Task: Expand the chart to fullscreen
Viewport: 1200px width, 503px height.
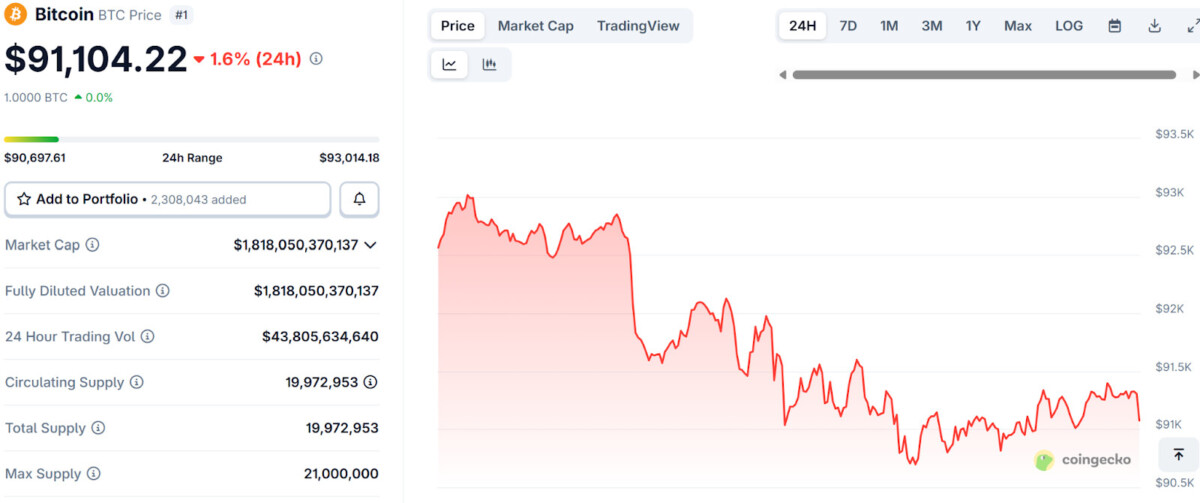Action: pos(1191,26)
